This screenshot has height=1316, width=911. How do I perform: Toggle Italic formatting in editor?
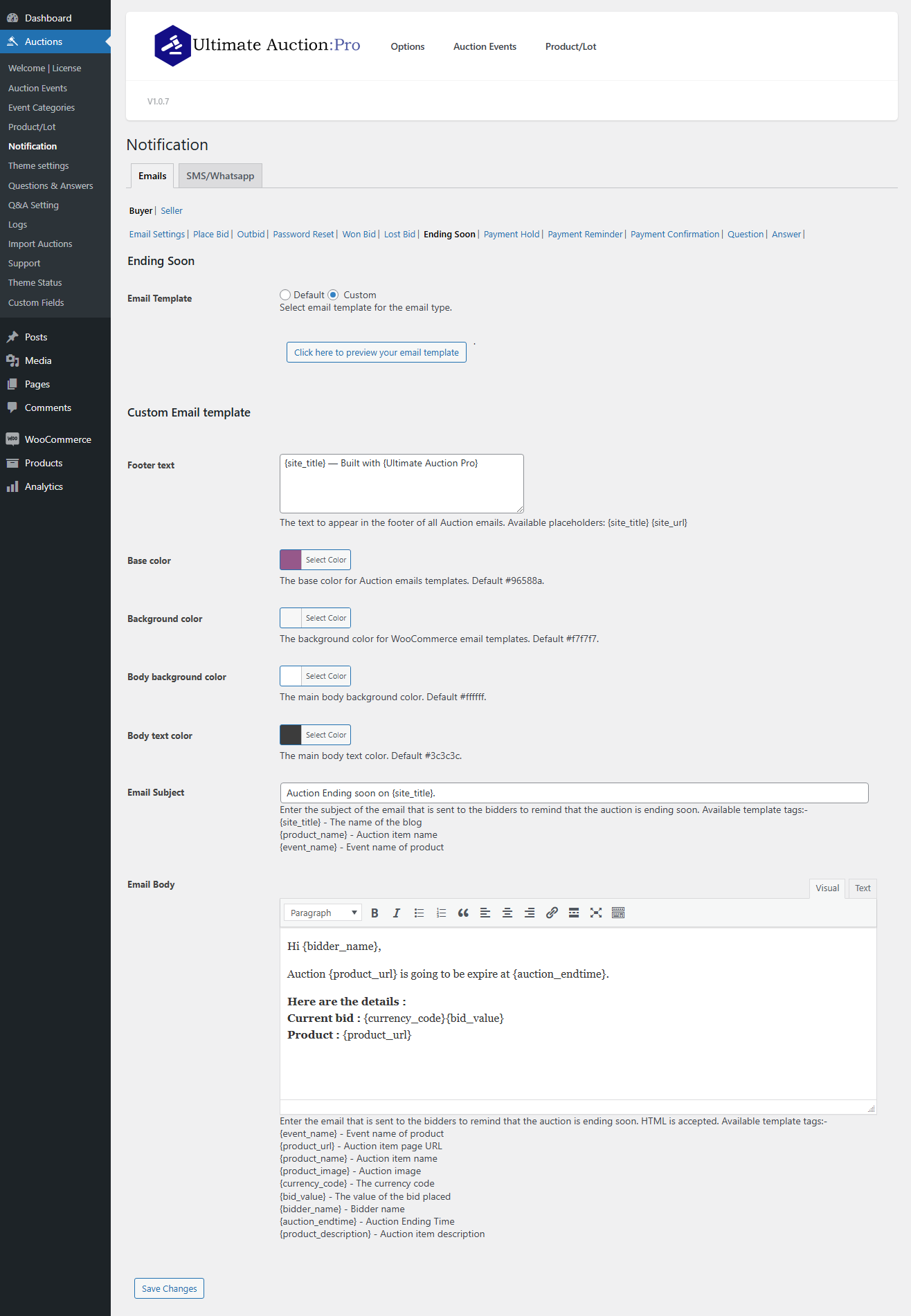(x=397, y=913)
